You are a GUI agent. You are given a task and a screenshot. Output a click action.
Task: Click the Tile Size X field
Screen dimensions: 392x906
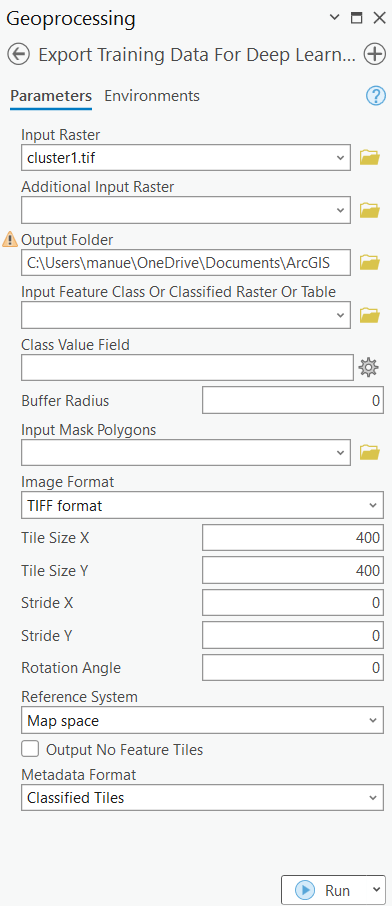click(293, 538)
